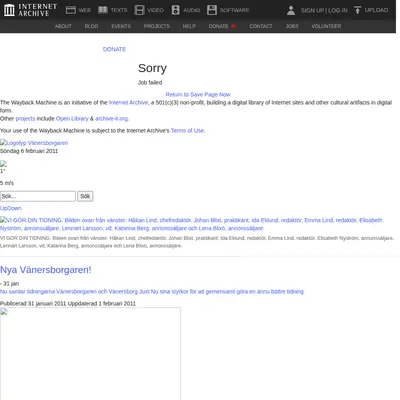
Task: Click the Logotyp Vänersborgaren broken image
Action: (34, 143)
